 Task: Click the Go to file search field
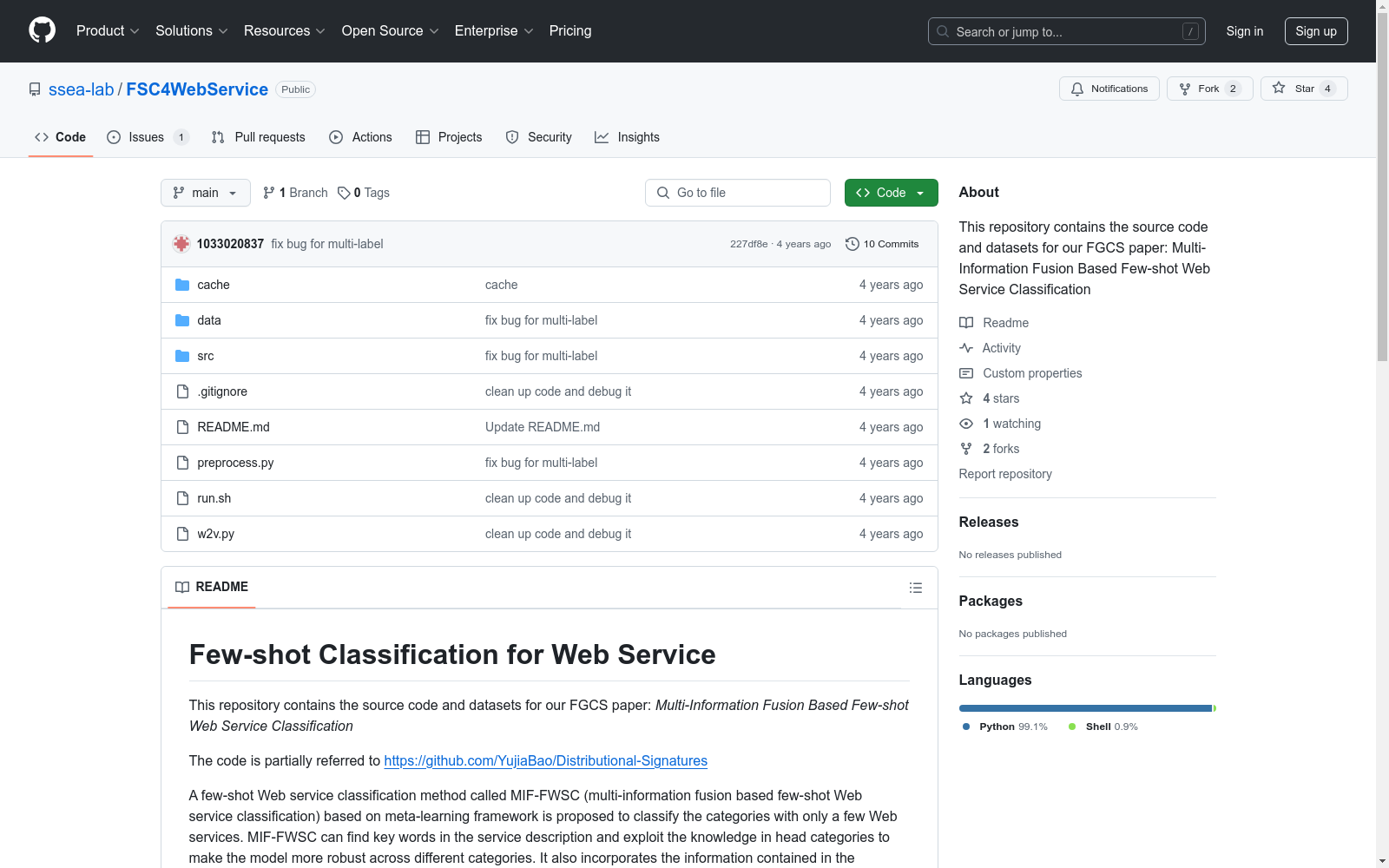click(738, 193)
